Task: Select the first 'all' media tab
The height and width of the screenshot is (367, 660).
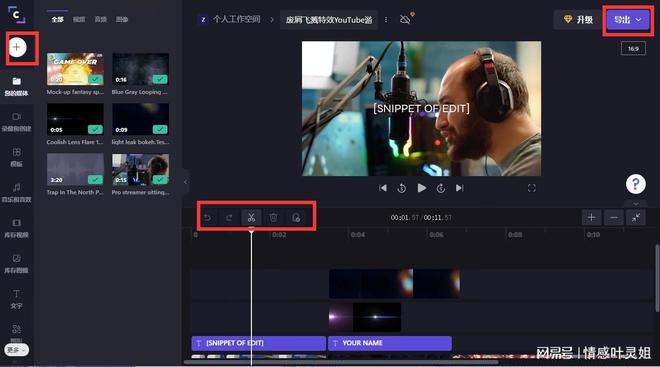Action: (x=57, y=19)
